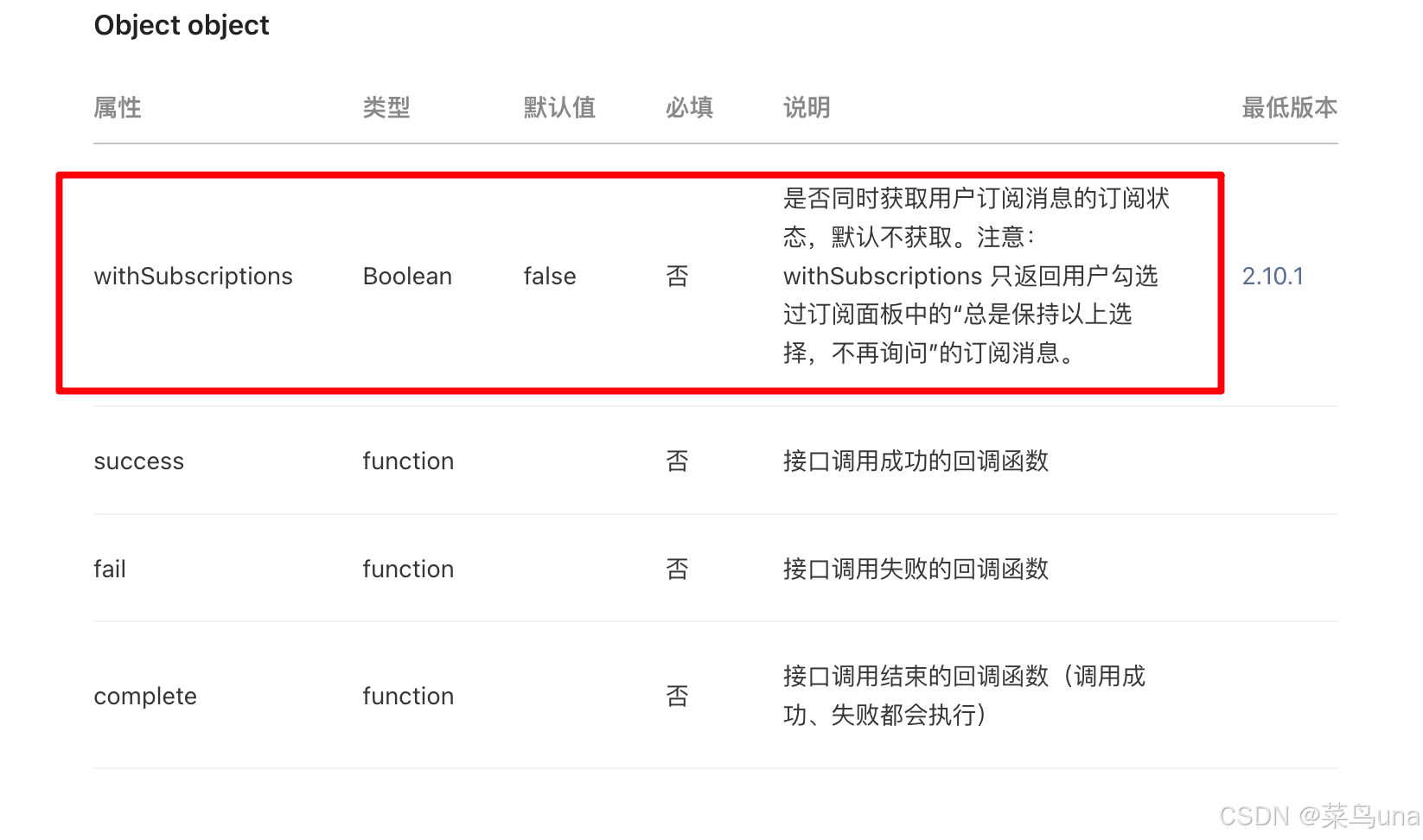The image size is (1423, 840).
Task: Click the Object object heading
Action: click(x=182, y=26)
